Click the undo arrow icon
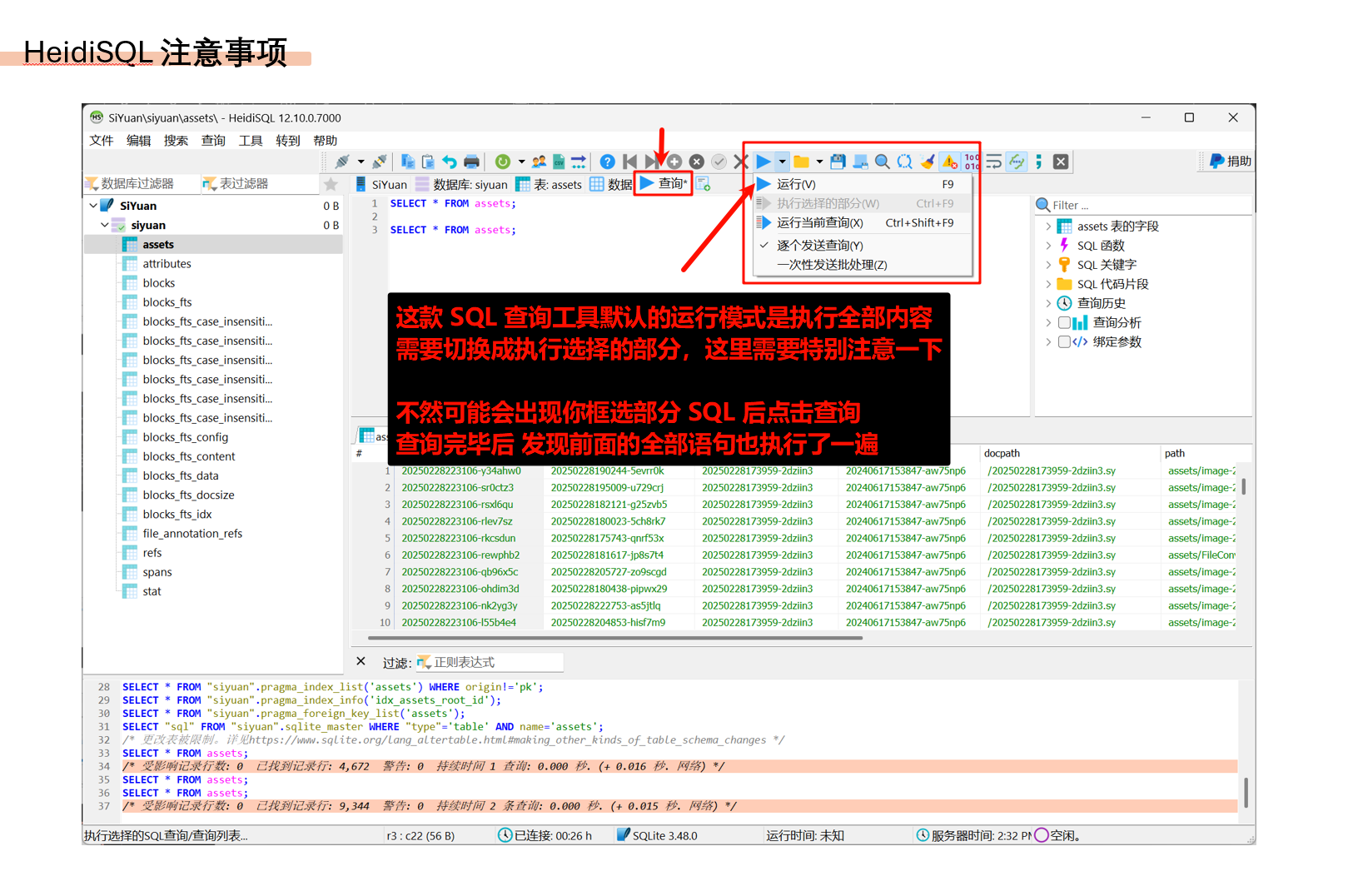This screenshot has height=896, width=1348. pyautogui.click(x=450, y=162)
